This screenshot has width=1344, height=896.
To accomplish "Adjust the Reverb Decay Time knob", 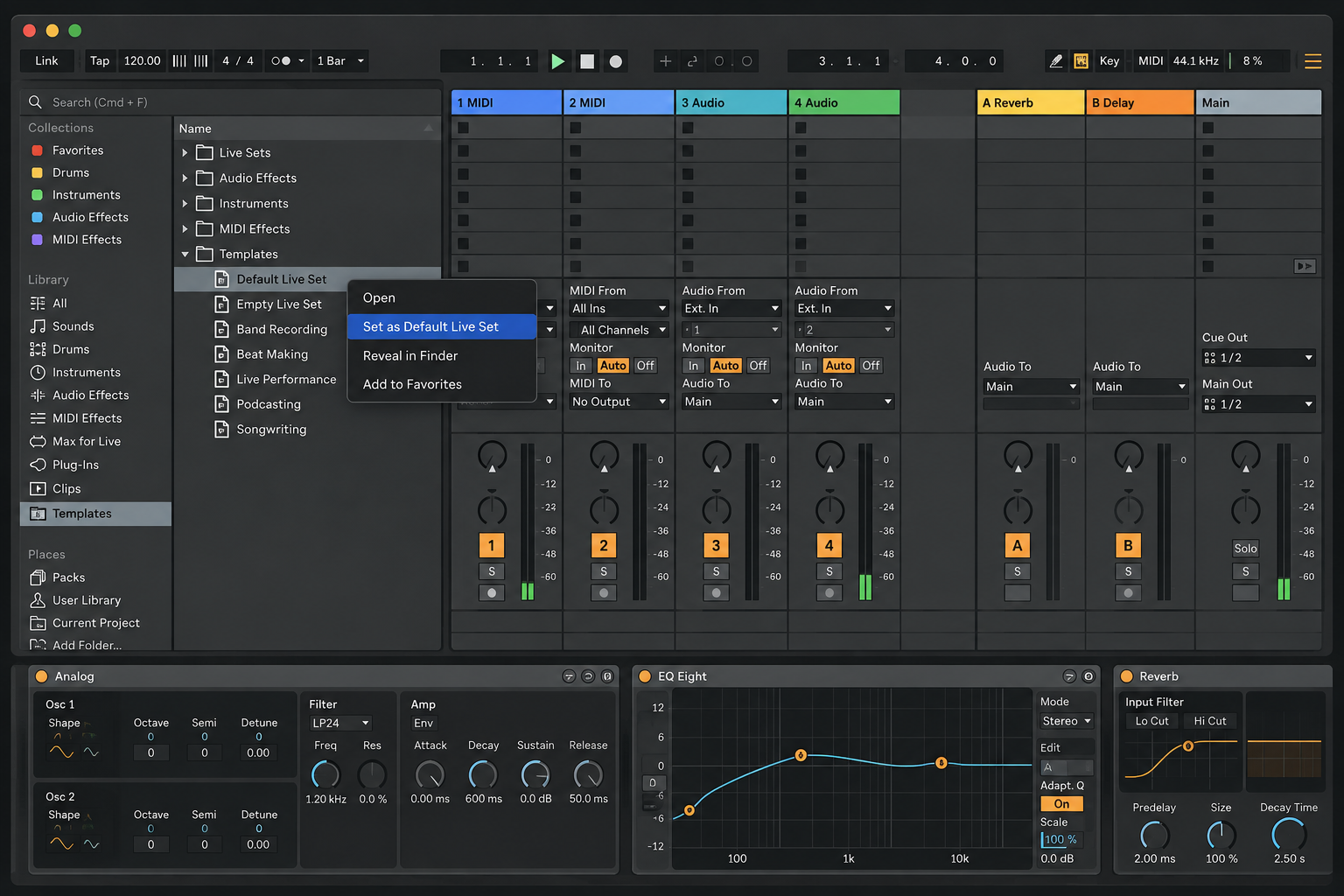I will [x=1288, y=834].
